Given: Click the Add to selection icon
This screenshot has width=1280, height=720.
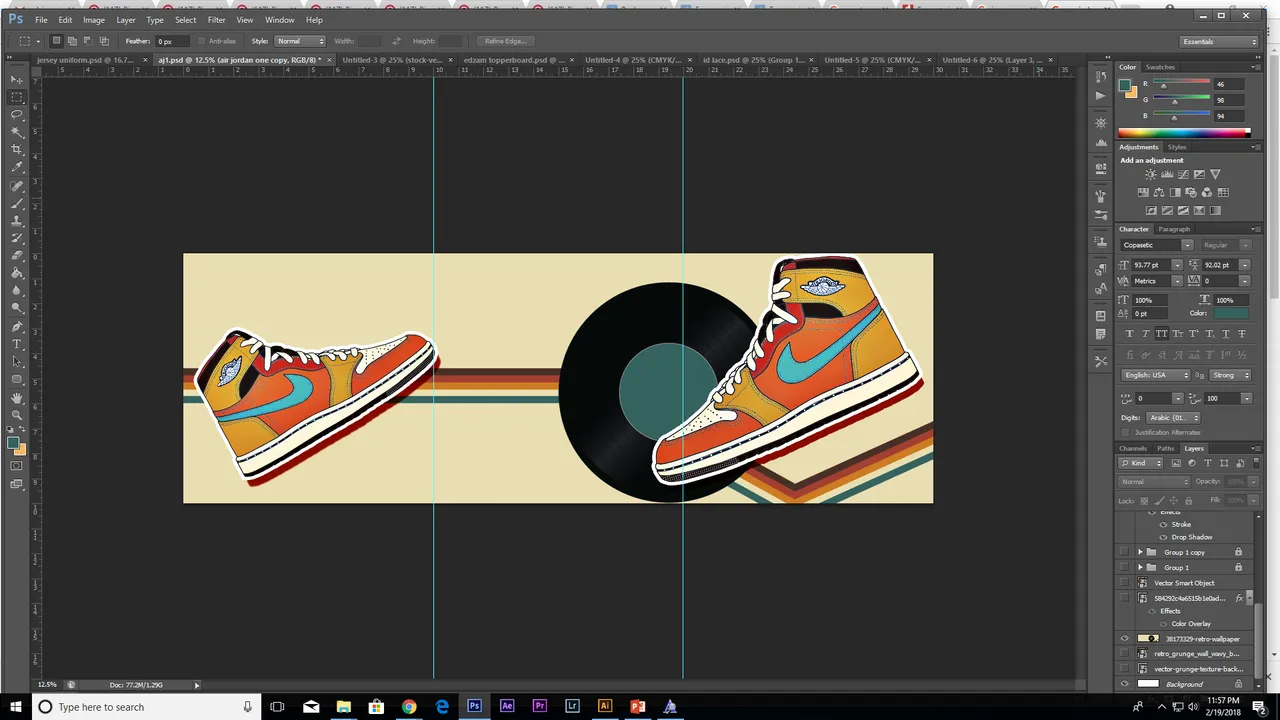Looking at the screenshot, I should point(72,41).
